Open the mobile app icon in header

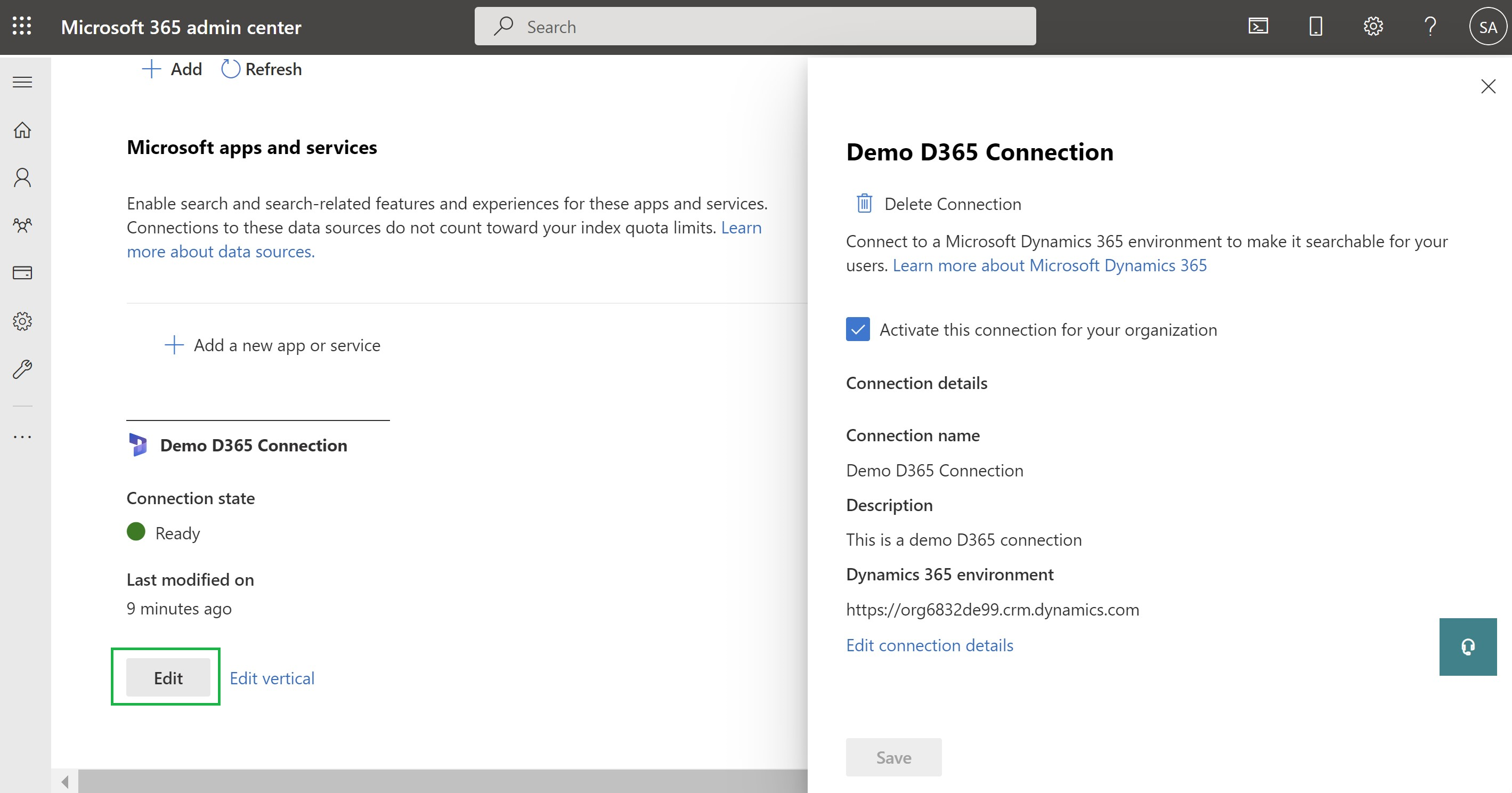[x=1315, y=27]
